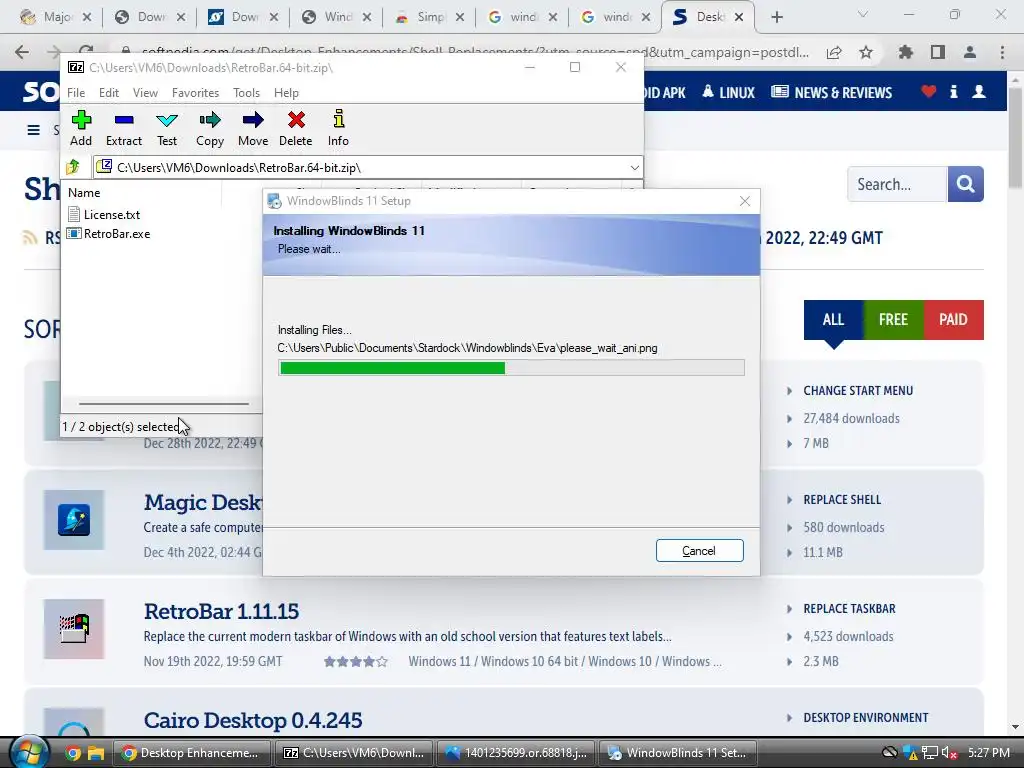Switch to WindowBlinds 11 Setup taskbar button
This screenshot has height=768, width=1024.
click(678, 753)
